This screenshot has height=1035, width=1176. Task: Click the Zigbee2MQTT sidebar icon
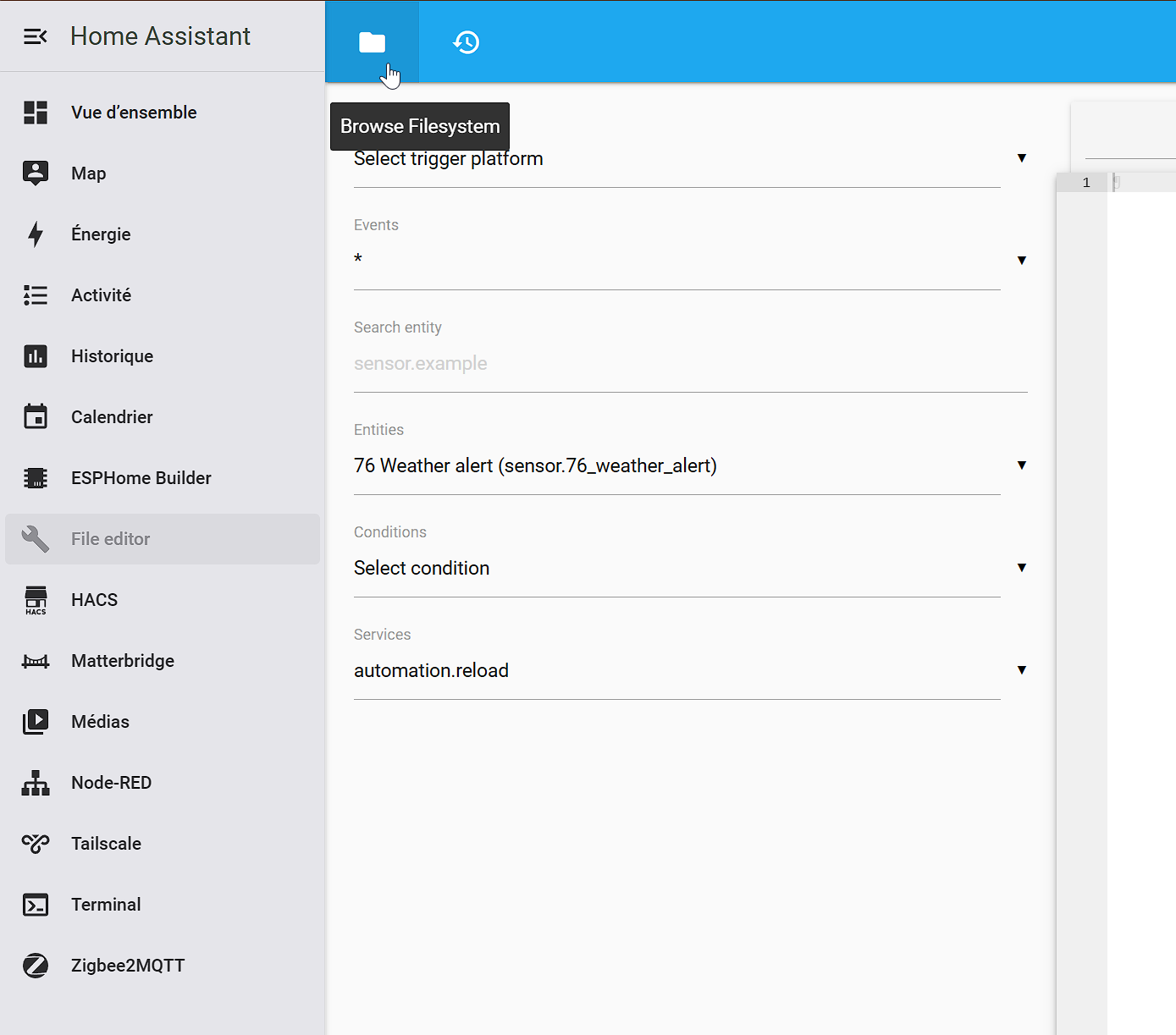pyautogui.click(x=36, y=966)
